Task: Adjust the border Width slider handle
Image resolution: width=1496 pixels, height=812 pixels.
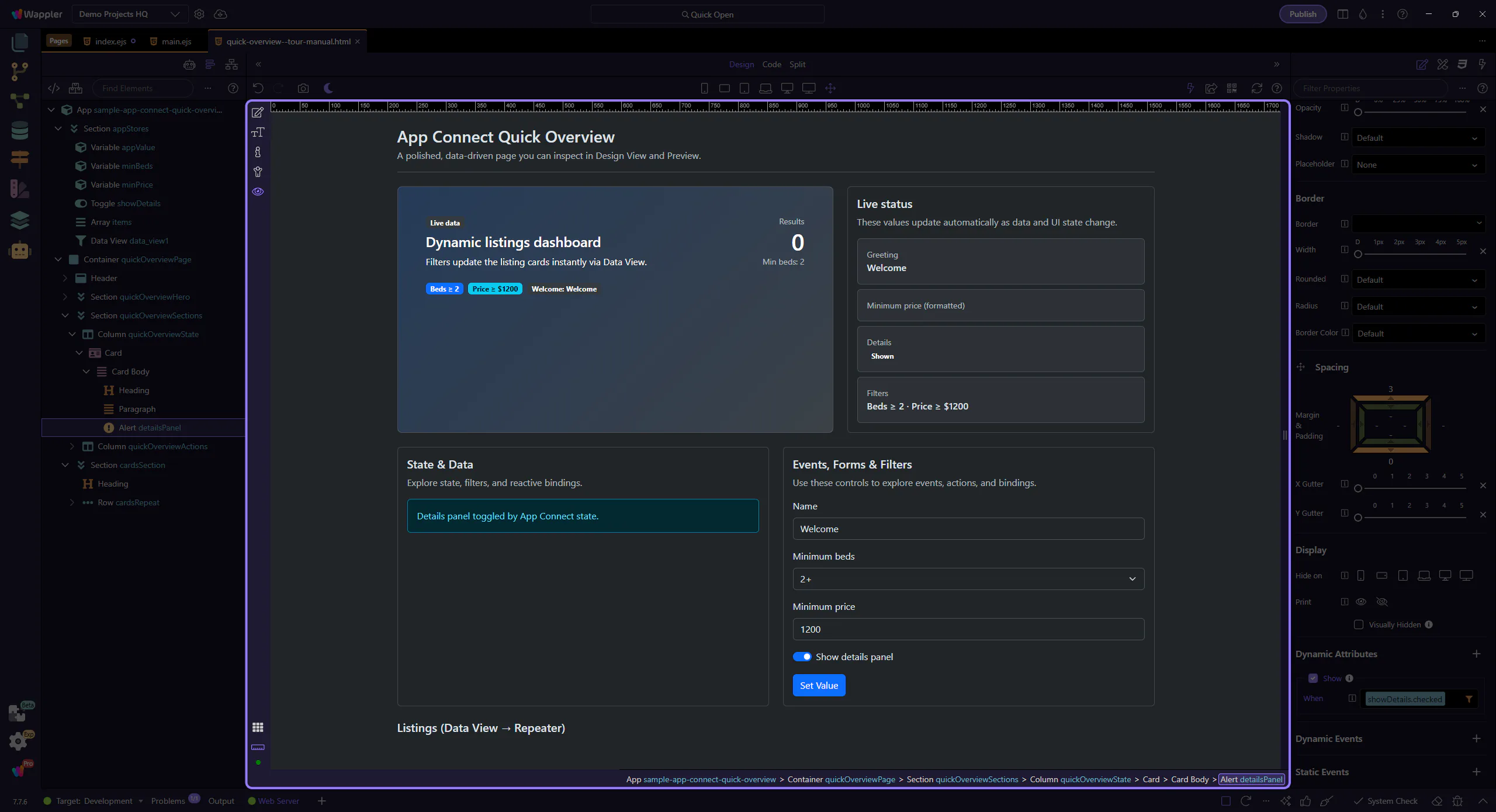Action: pyautogui.click(x=1358, y=254)
